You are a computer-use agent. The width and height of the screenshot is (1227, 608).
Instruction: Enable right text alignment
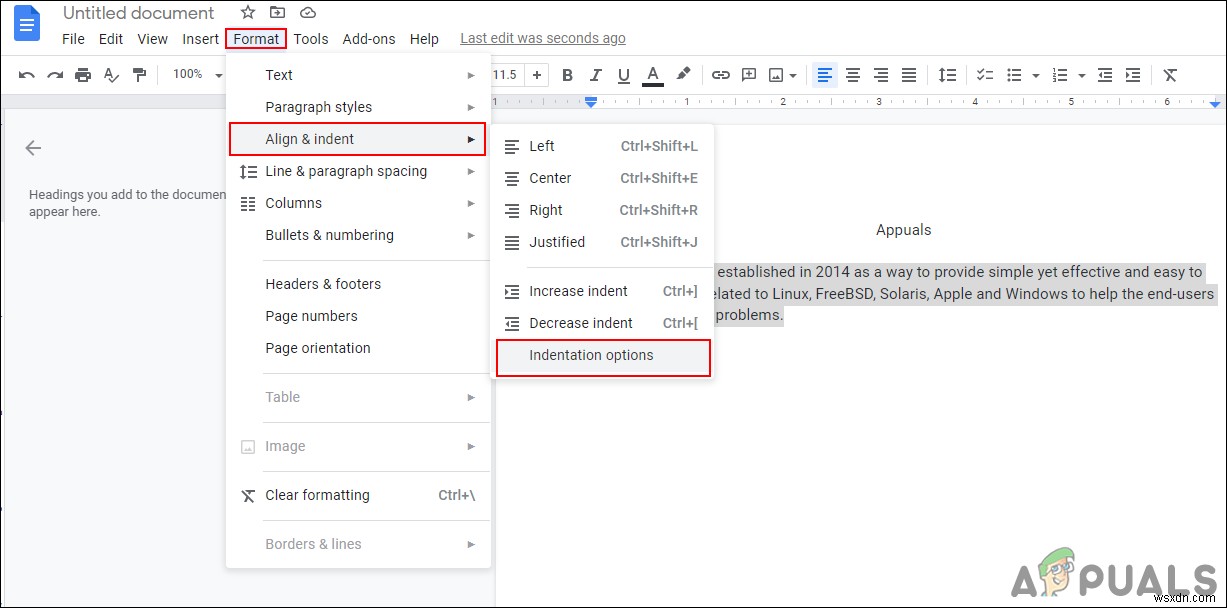click(880, 75)
